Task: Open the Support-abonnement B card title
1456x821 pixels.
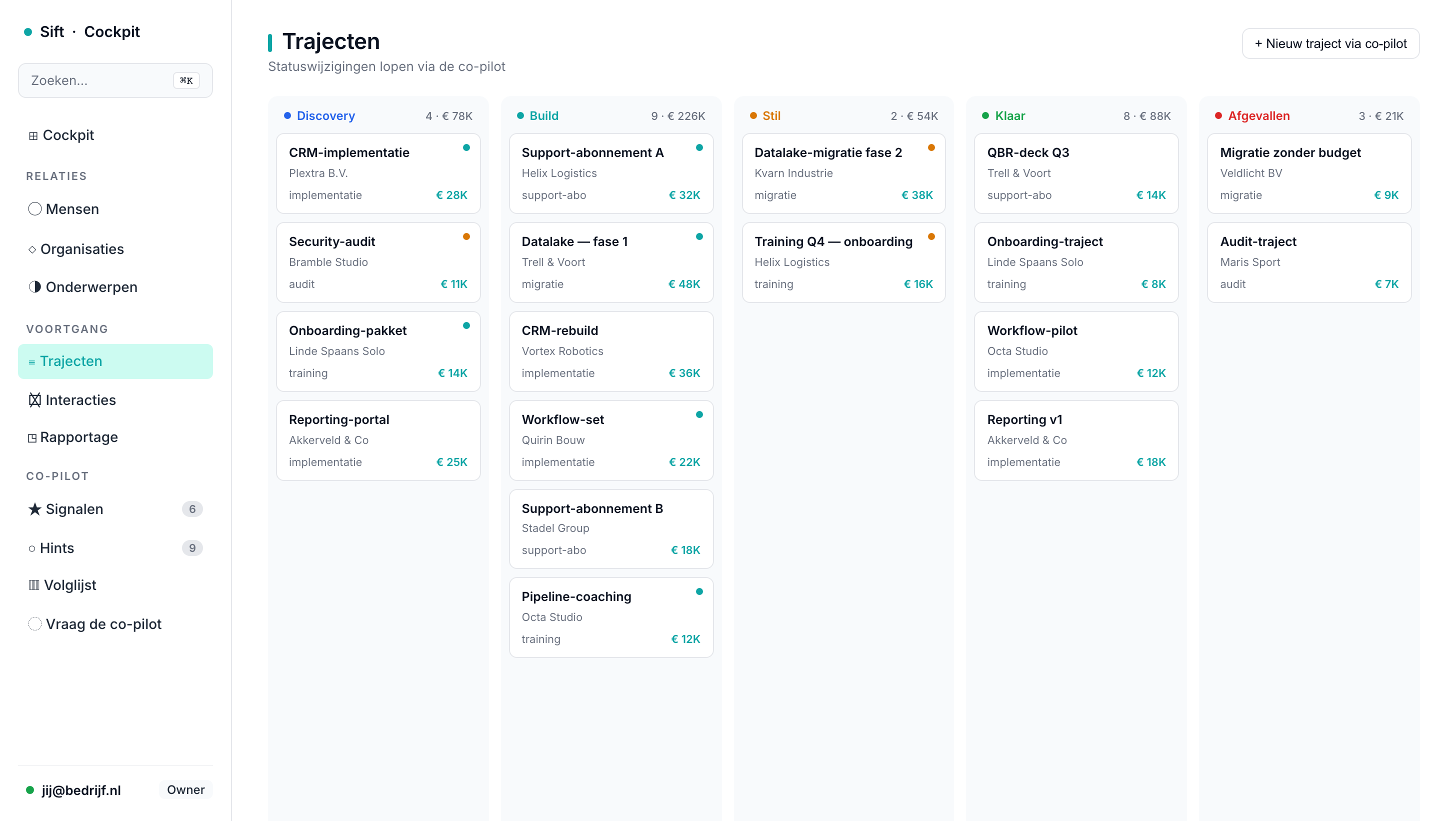Action: coord(592,508)
